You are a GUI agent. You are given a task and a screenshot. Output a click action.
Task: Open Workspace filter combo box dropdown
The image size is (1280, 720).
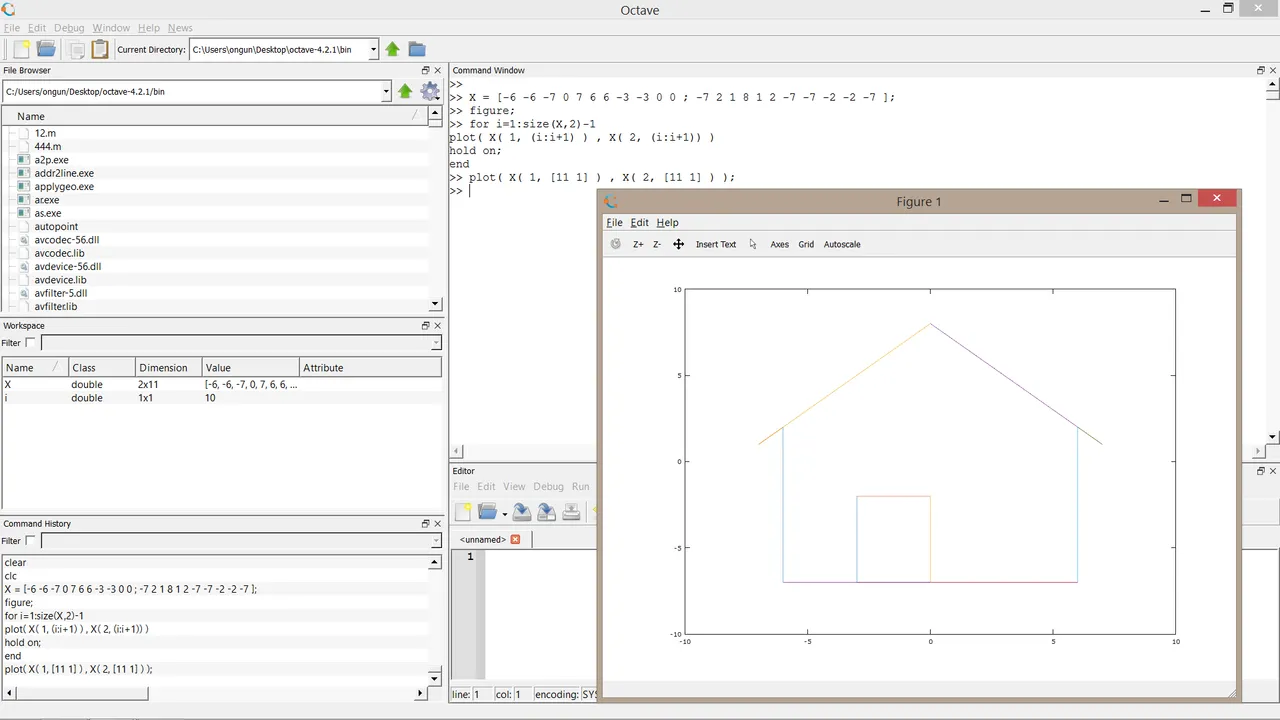[x=435, y=343]
